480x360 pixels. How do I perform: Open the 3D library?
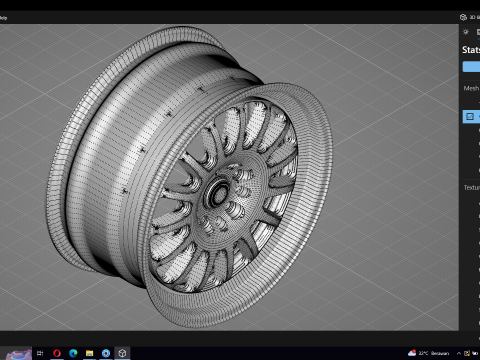tap(470, 17)
